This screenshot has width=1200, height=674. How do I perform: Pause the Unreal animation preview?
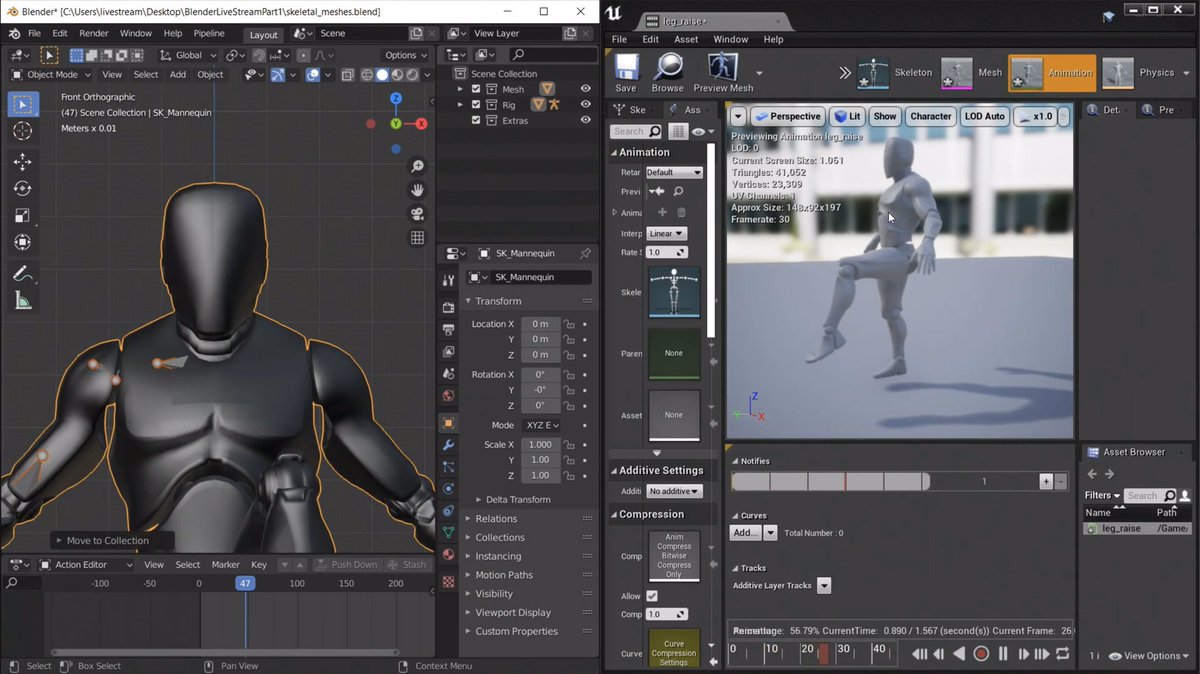click(1003, 654)
